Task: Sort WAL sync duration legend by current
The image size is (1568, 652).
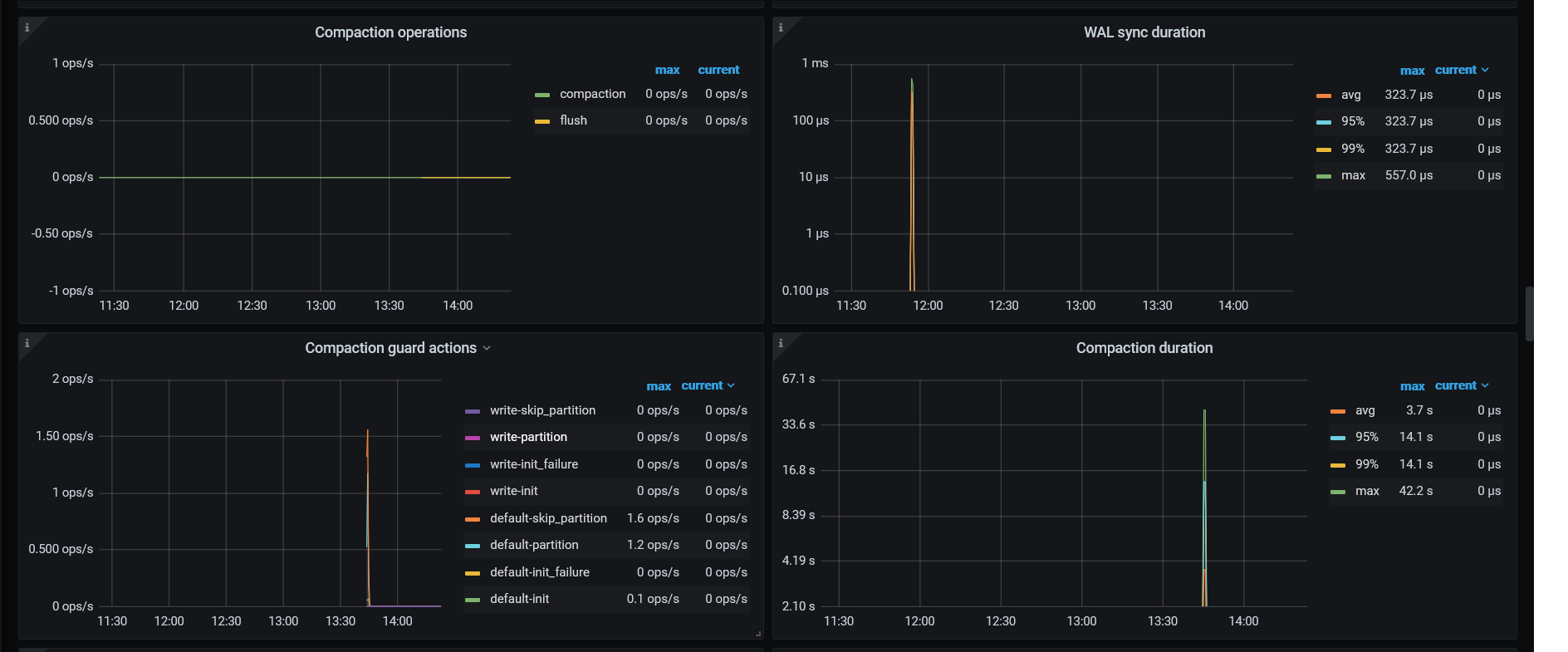Action: click(x=1455, y=71)
